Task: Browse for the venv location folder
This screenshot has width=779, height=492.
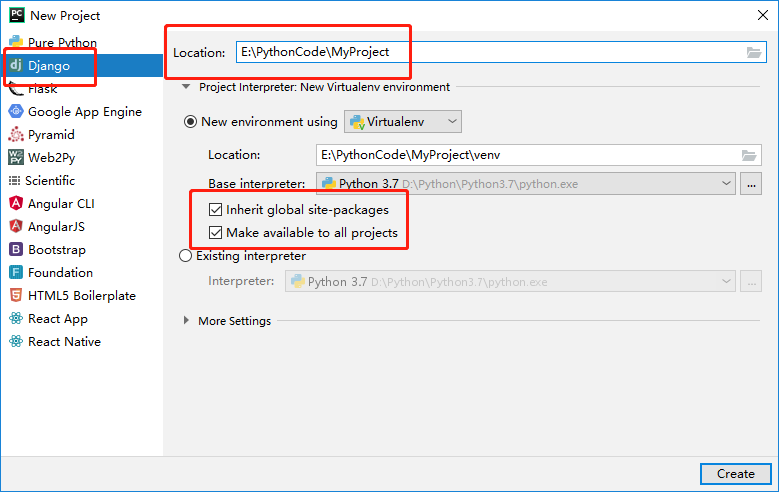Action: point(749,155)
